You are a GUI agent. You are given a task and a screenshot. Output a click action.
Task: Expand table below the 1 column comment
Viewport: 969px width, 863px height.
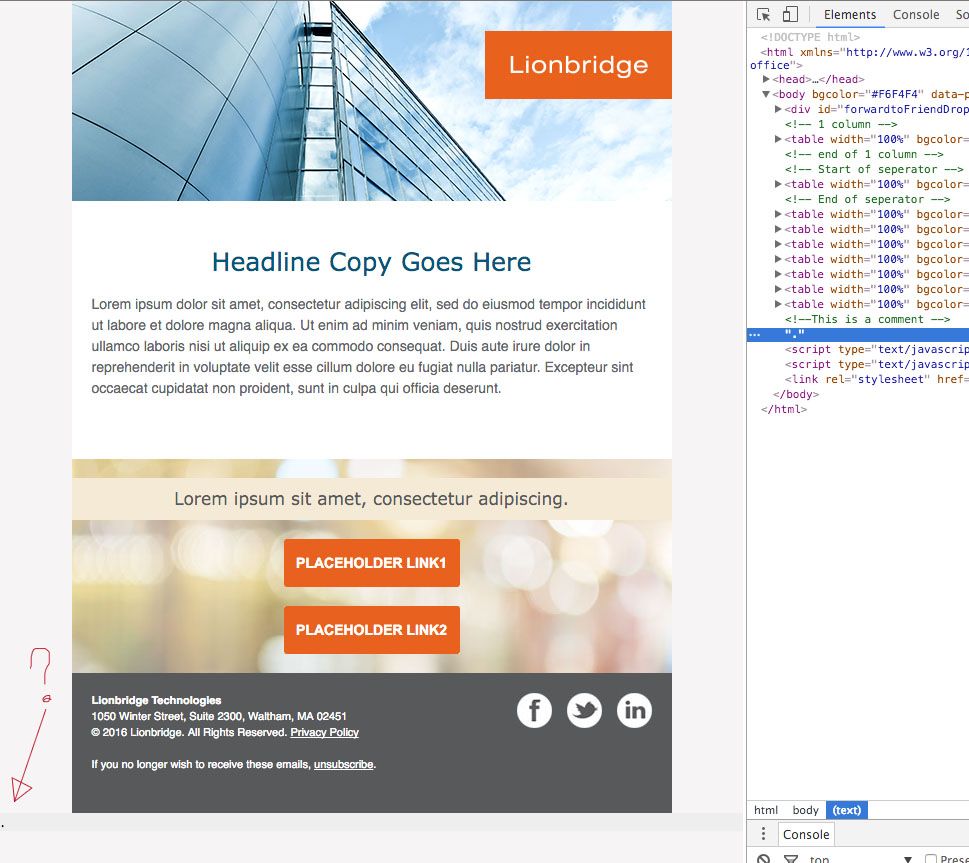pos(778,139)
